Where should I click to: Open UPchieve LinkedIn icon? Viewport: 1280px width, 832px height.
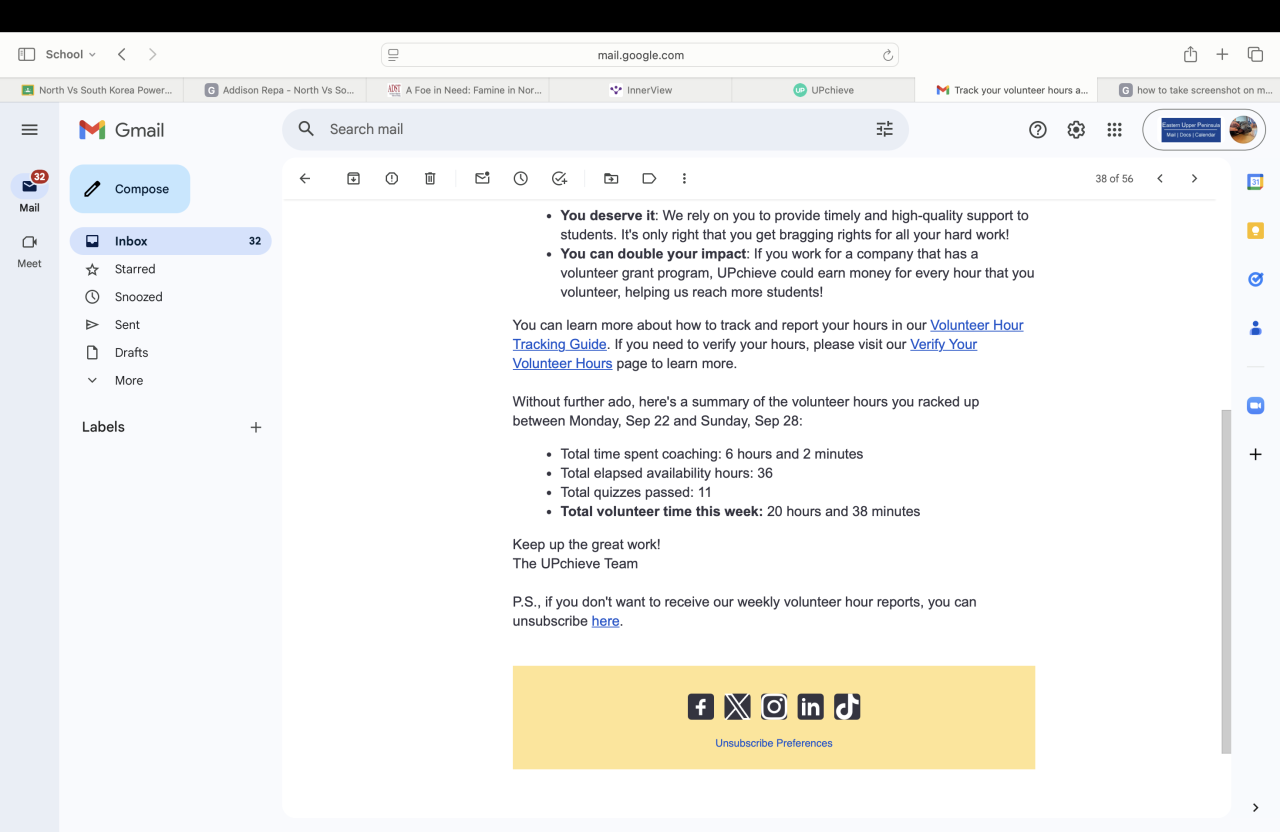810,707
